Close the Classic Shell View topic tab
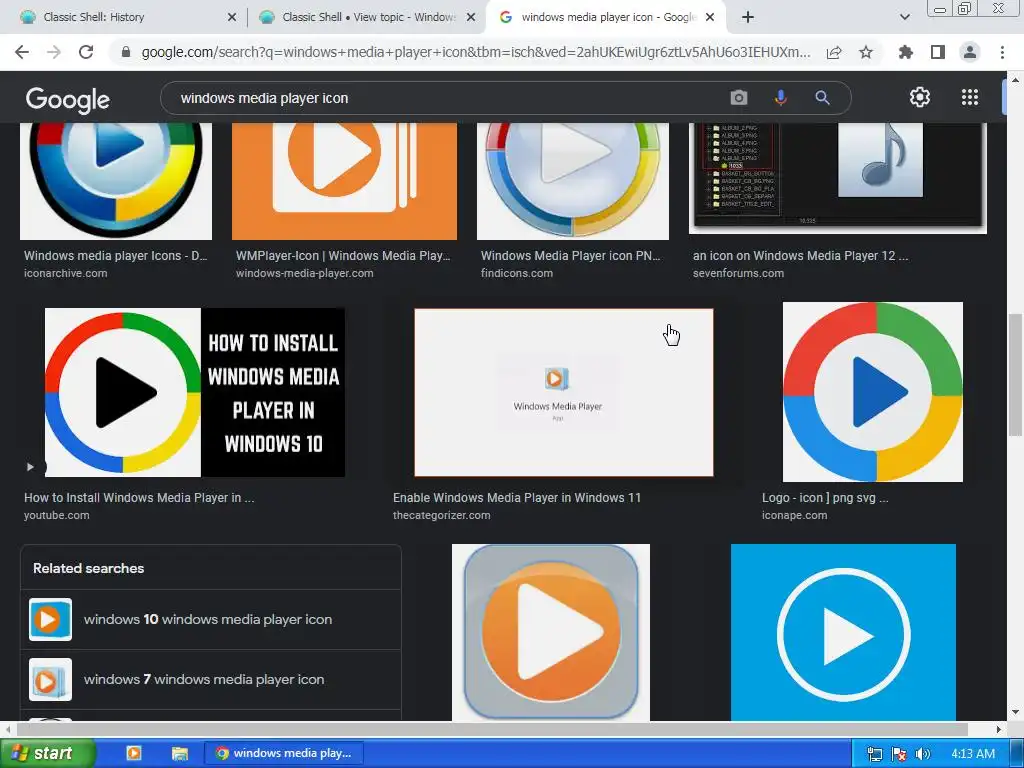 click(471, 18)
